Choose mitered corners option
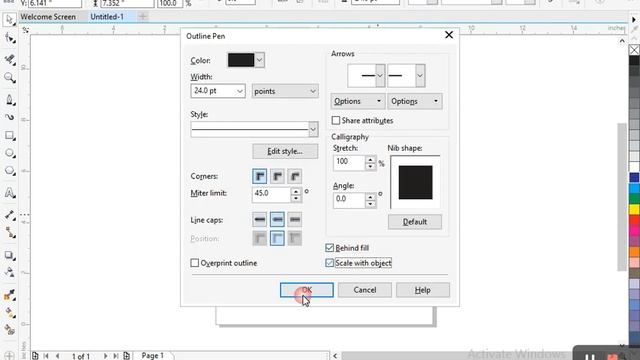The height and width of the screenshot is (360, 640). point(260,176)
